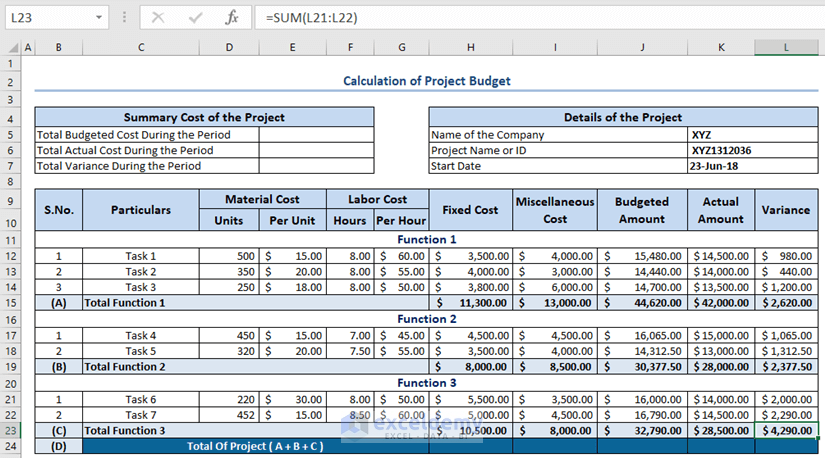Click the 'Budgeted Amount' heading cell

click(642, 210)
